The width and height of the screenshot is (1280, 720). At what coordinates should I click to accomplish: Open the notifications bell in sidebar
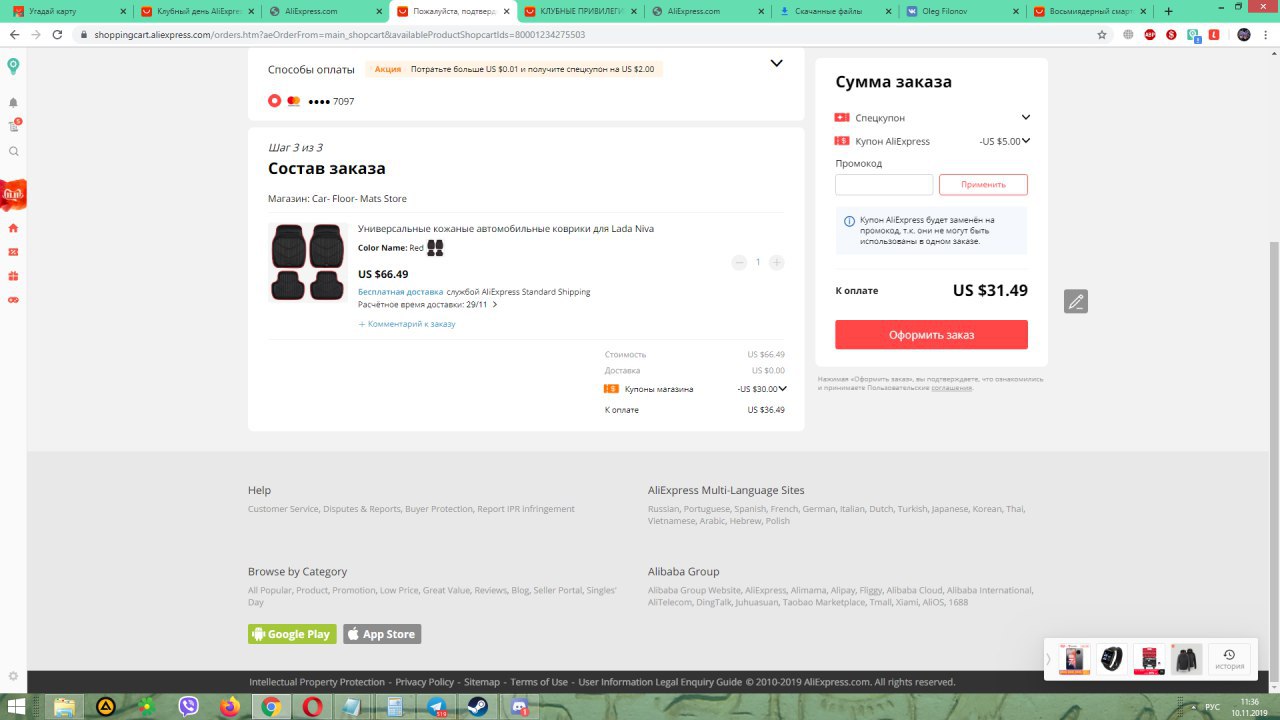click(x=13, y=102)
